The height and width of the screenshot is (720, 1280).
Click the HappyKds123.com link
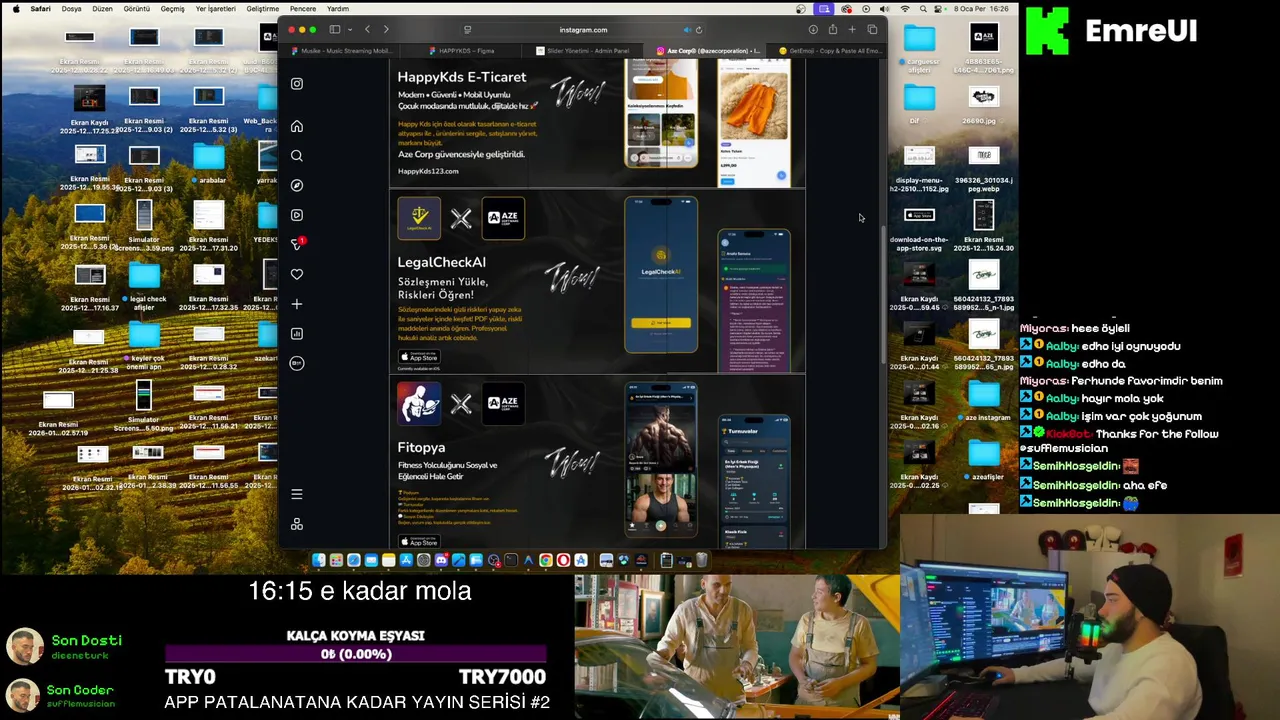point(428,171)
